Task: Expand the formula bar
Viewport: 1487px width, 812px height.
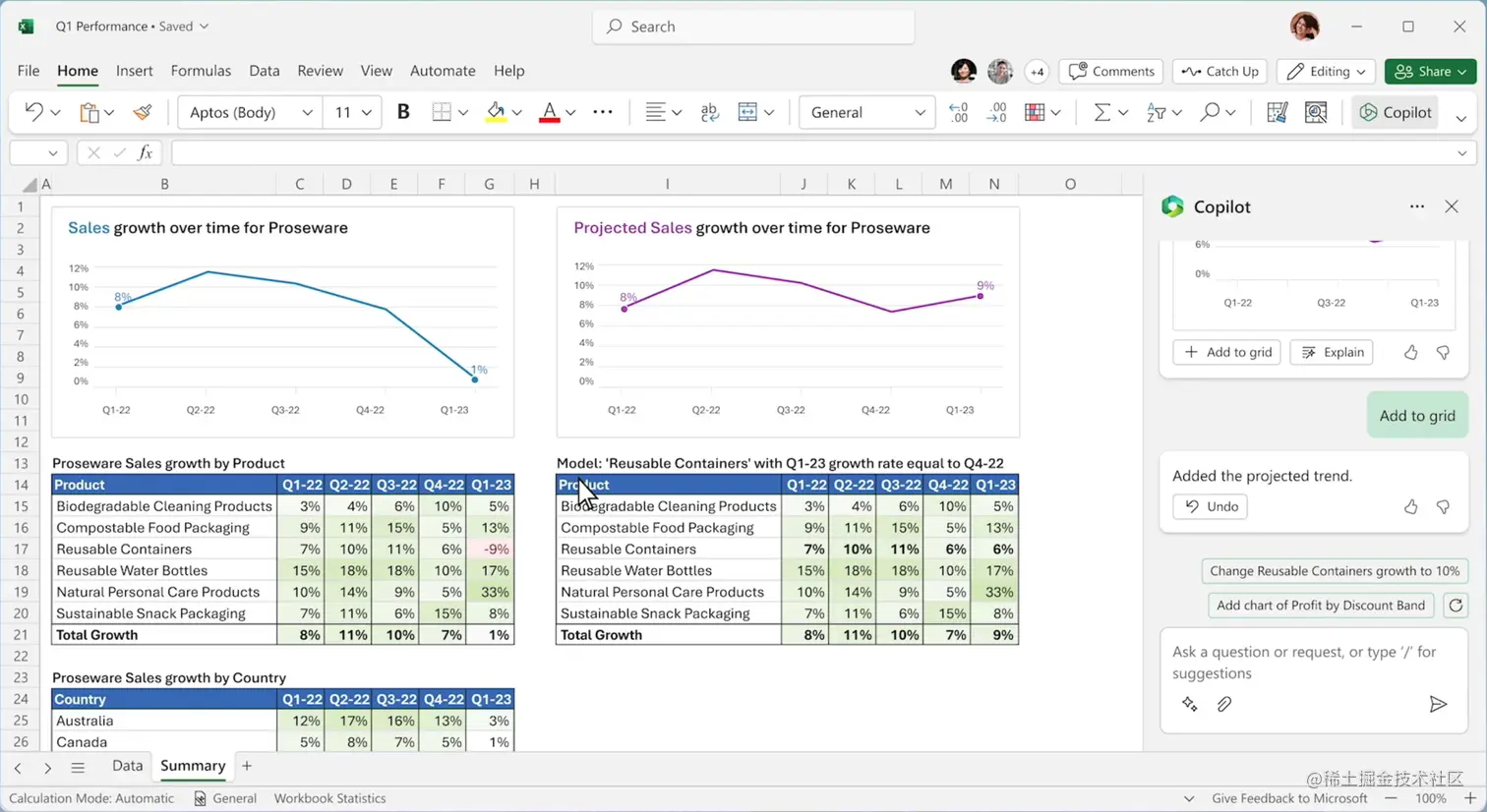Action: 1462,153
